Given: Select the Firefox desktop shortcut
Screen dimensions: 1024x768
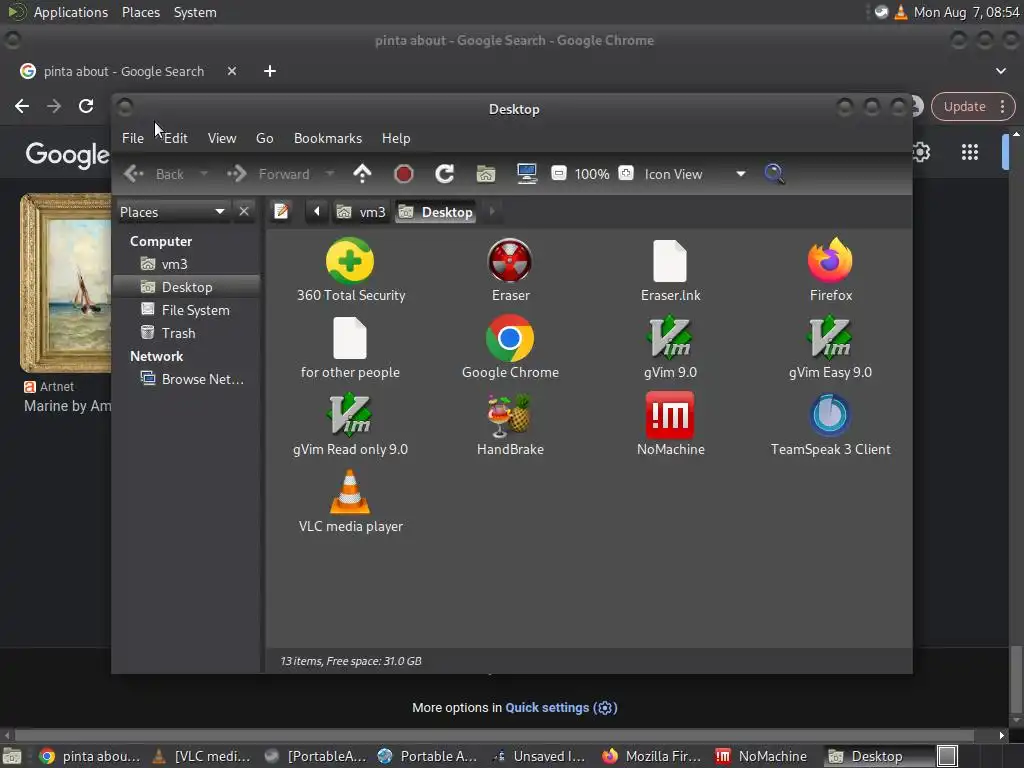Looking at the screenshot, I should click(830, 260).
